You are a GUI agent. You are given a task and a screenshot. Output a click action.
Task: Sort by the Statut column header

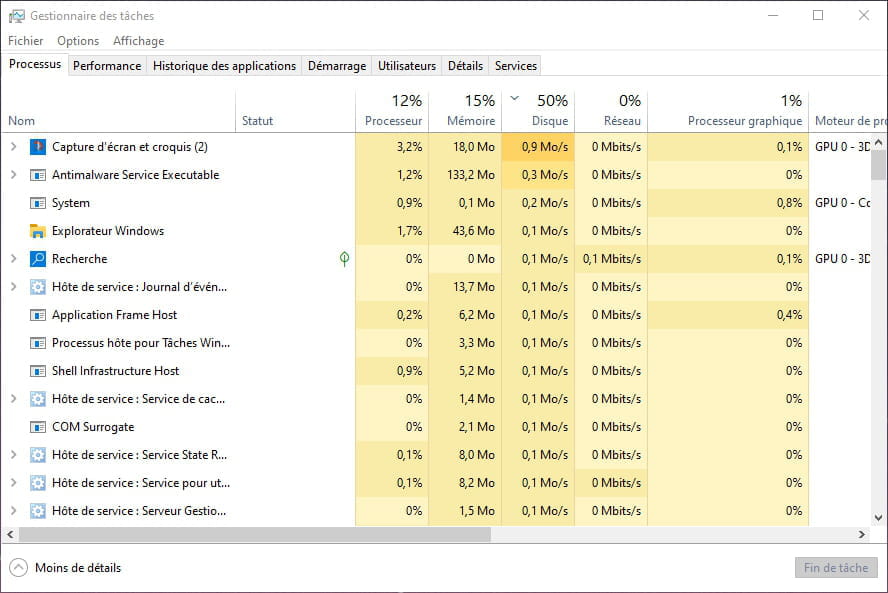pyautogui.click(x=296, y=112)
